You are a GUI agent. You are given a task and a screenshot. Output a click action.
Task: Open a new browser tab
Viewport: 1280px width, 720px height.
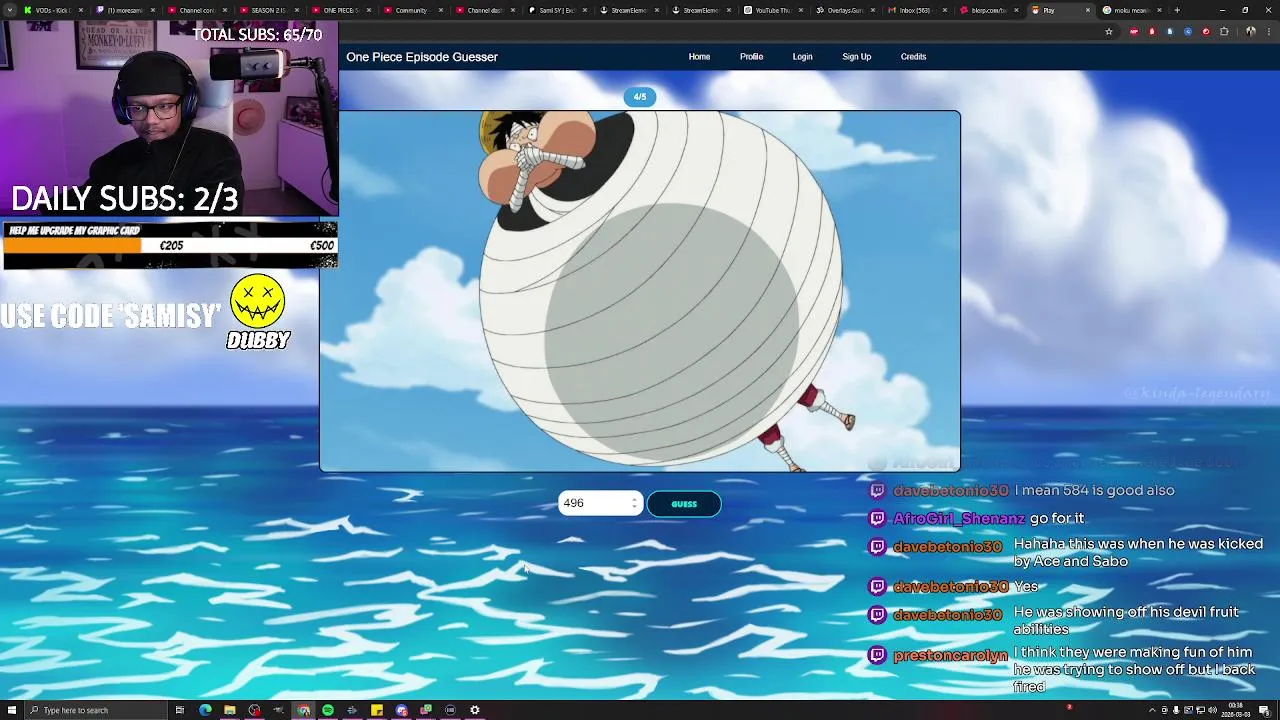tap(1177, 10)
